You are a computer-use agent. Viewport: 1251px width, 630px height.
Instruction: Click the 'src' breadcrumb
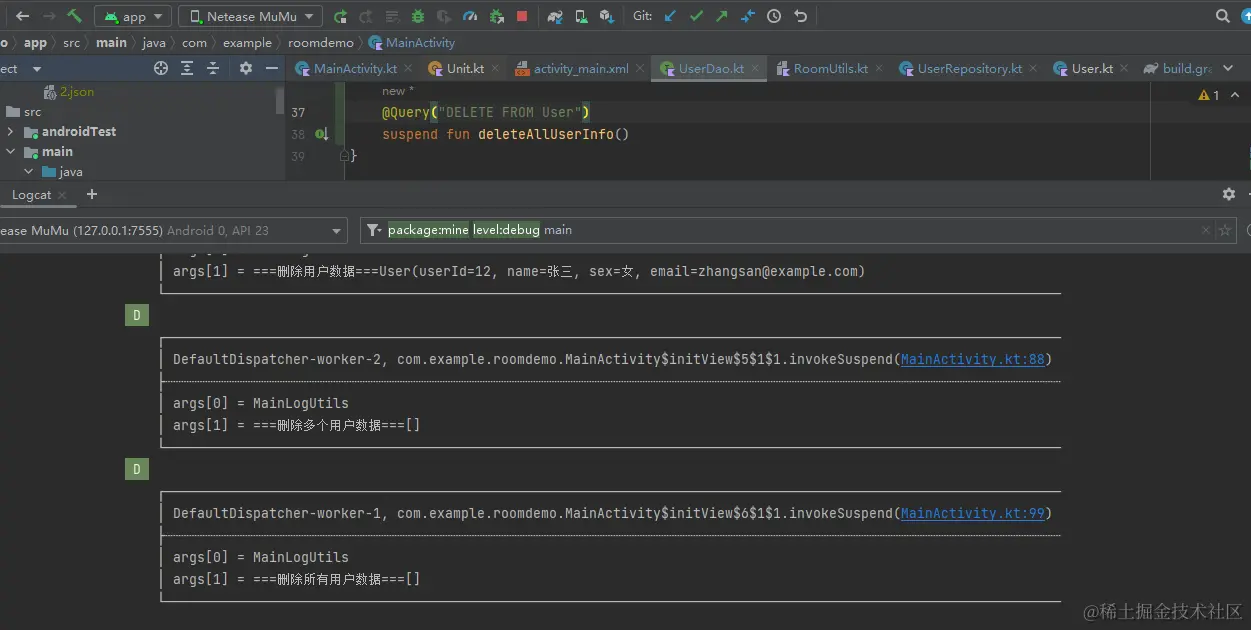tap(72, 42)
